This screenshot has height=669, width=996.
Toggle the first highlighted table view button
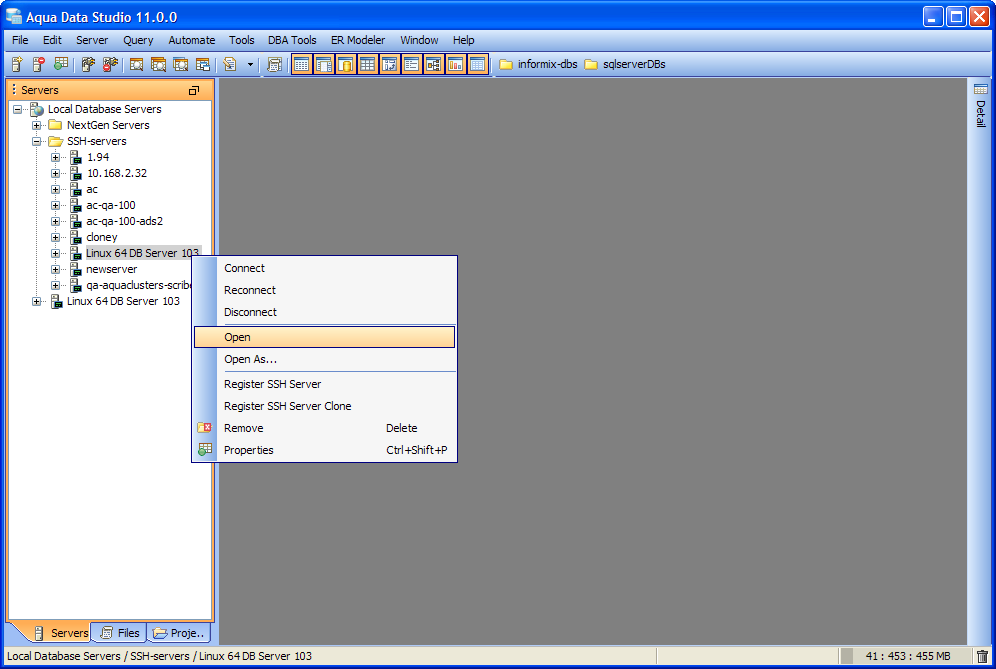point(302,64)
